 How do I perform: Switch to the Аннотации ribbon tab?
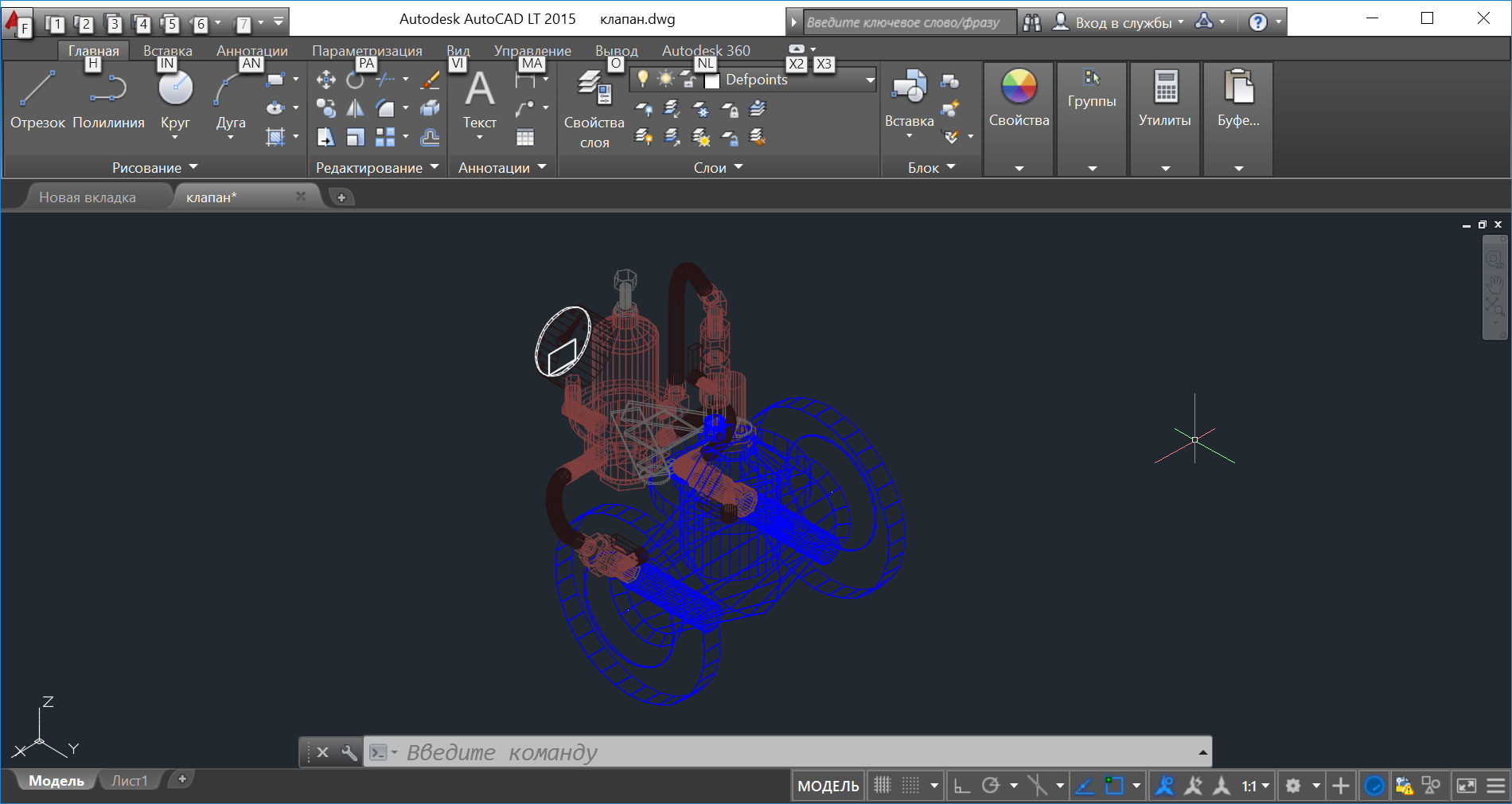click(251, 51)
